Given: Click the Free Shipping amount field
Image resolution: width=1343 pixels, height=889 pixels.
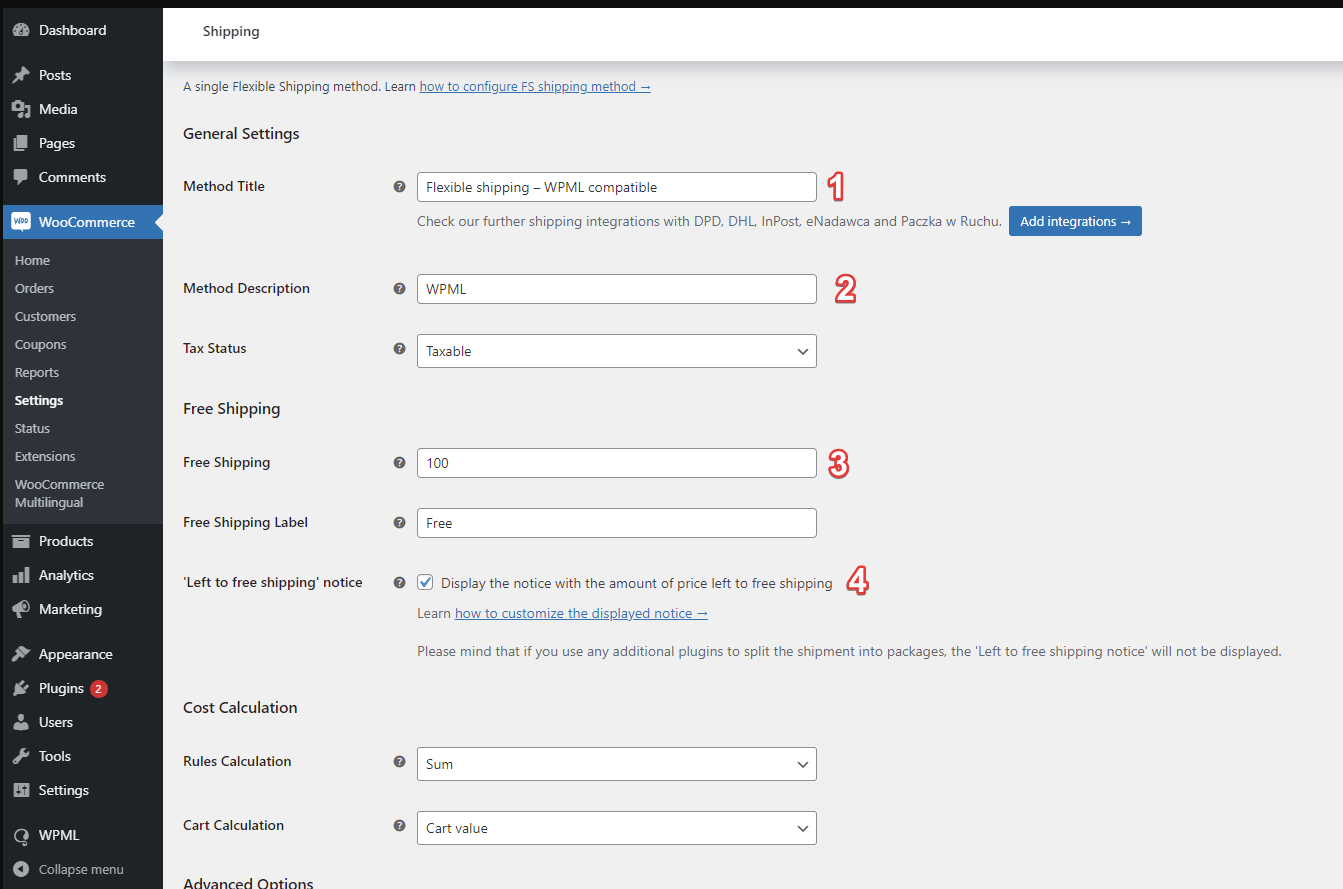Looking at the screenshot, I should pos(616,463).
